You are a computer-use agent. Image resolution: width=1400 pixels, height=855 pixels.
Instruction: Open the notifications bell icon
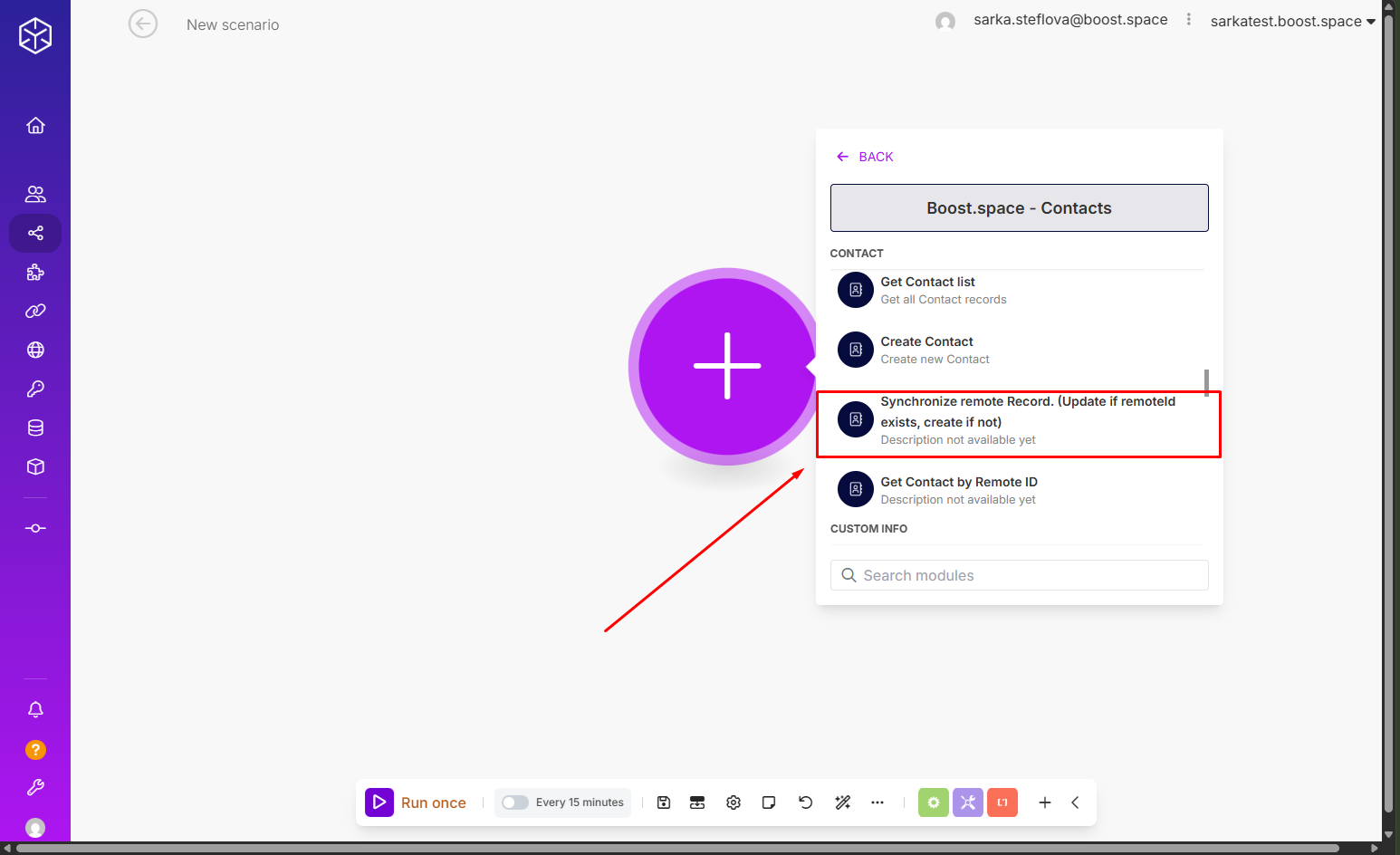pos(35,710)
